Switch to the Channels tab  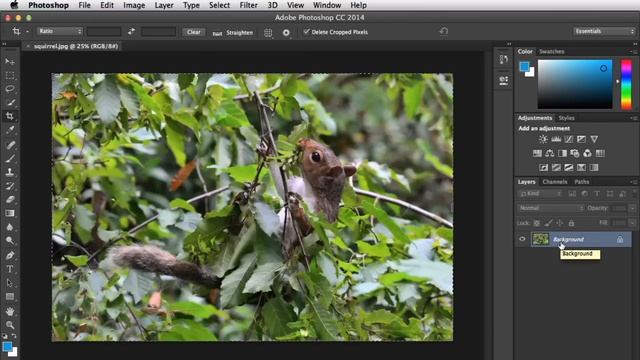tap(555, 182)
